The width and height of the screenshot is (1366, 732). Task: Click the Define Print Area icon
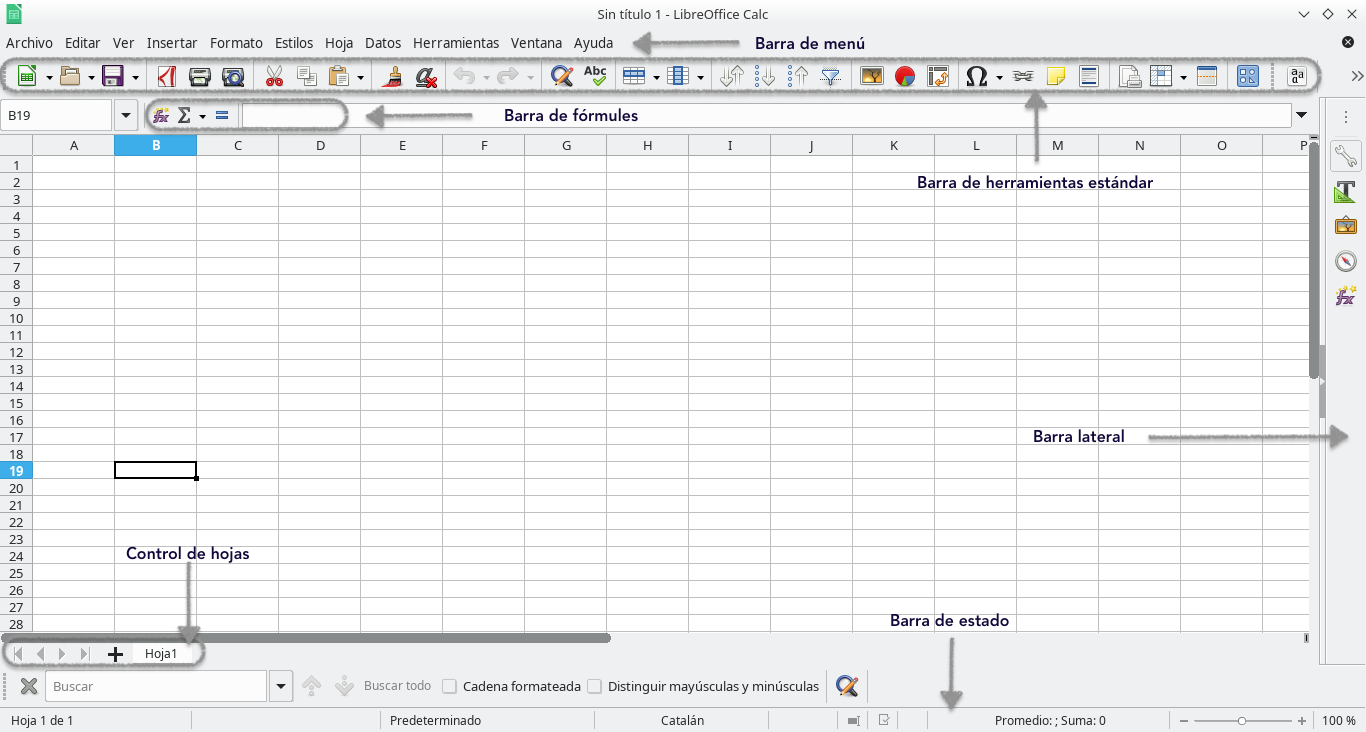[x=1129, y=76]
